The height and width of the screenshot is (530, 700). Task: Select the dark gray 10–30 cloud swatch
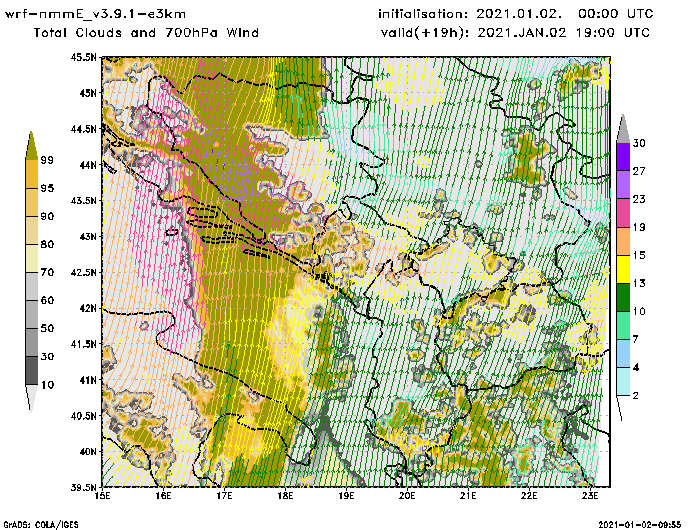click(x=31, y=370)
